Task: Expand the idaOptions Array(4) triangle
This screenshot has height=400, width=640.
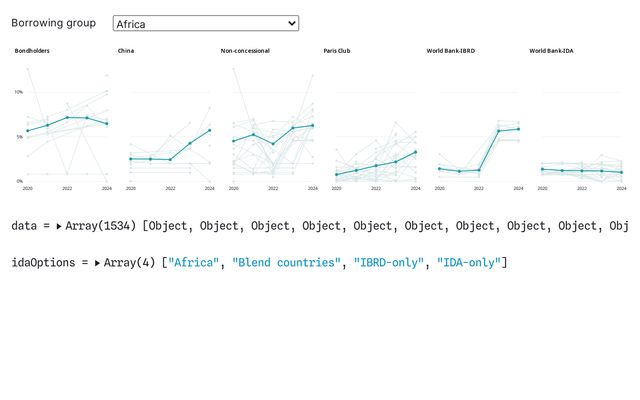Action: pos(98,263)
